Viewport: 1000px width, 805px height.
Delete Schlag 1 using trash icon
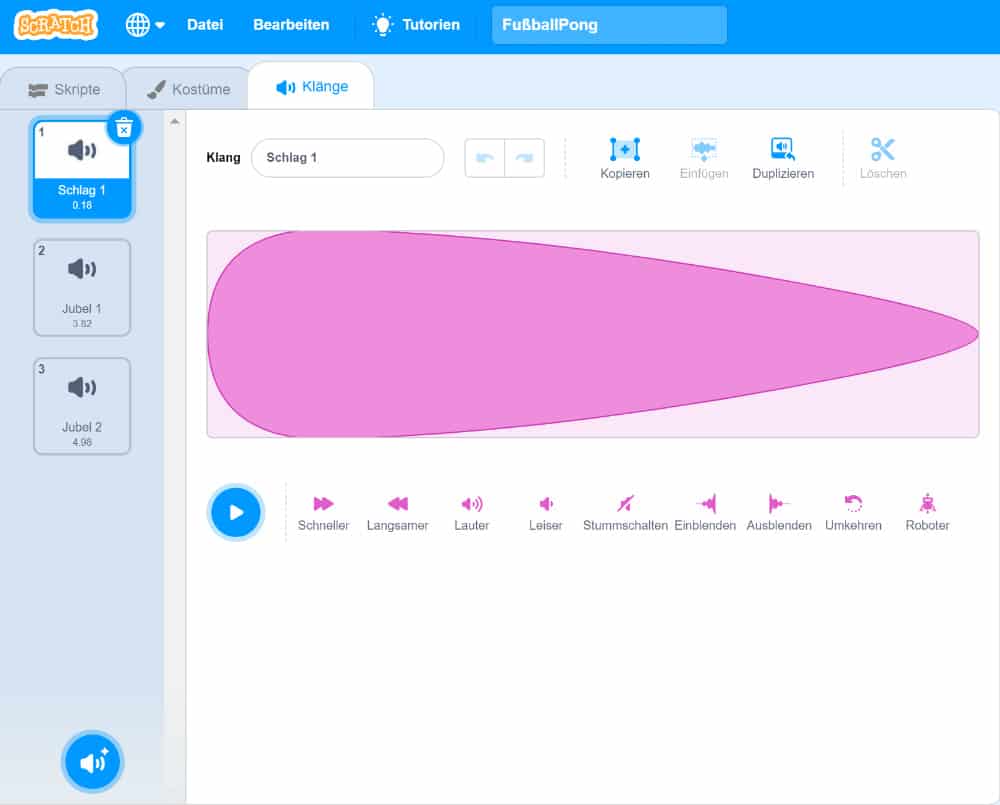pos(124,128)
